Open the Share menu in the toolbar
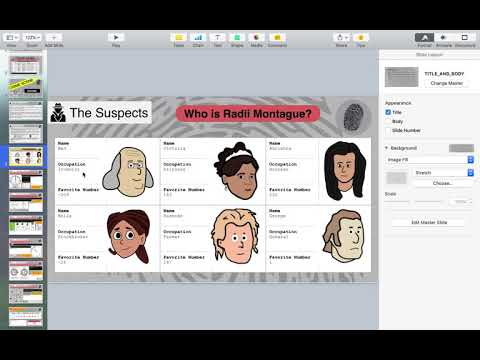This screenshot has height=360, width=480. pyautogui.click(x=341, y=38)
